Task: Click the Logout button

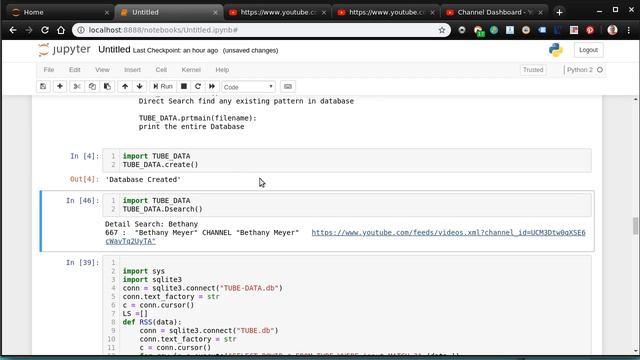Action: 588,50
